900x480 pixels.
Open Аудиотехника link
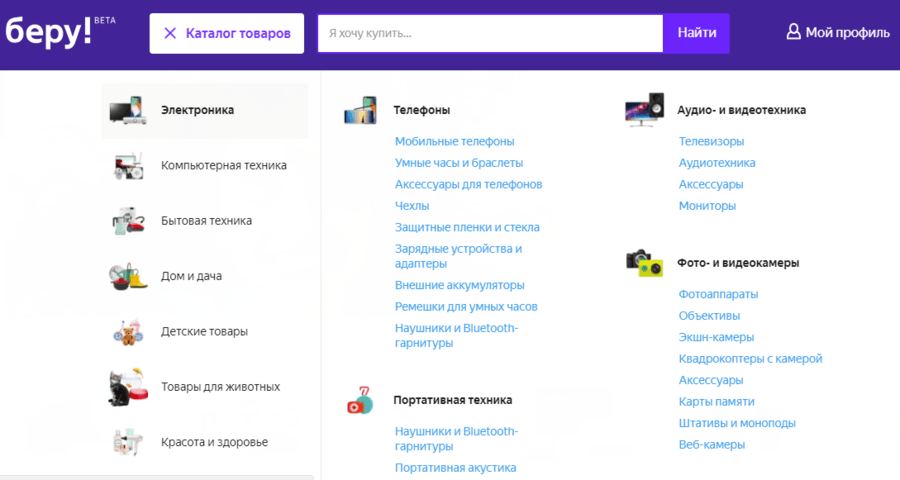(x=717, y=162)
